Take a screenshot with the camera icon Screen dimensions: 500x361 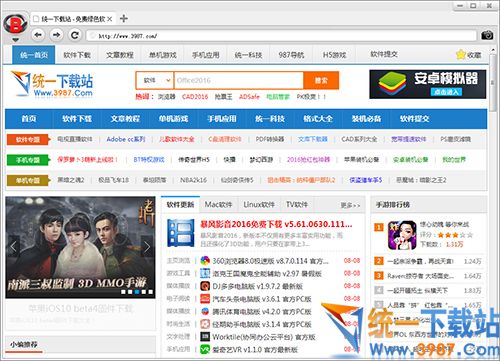pos(487,35)
